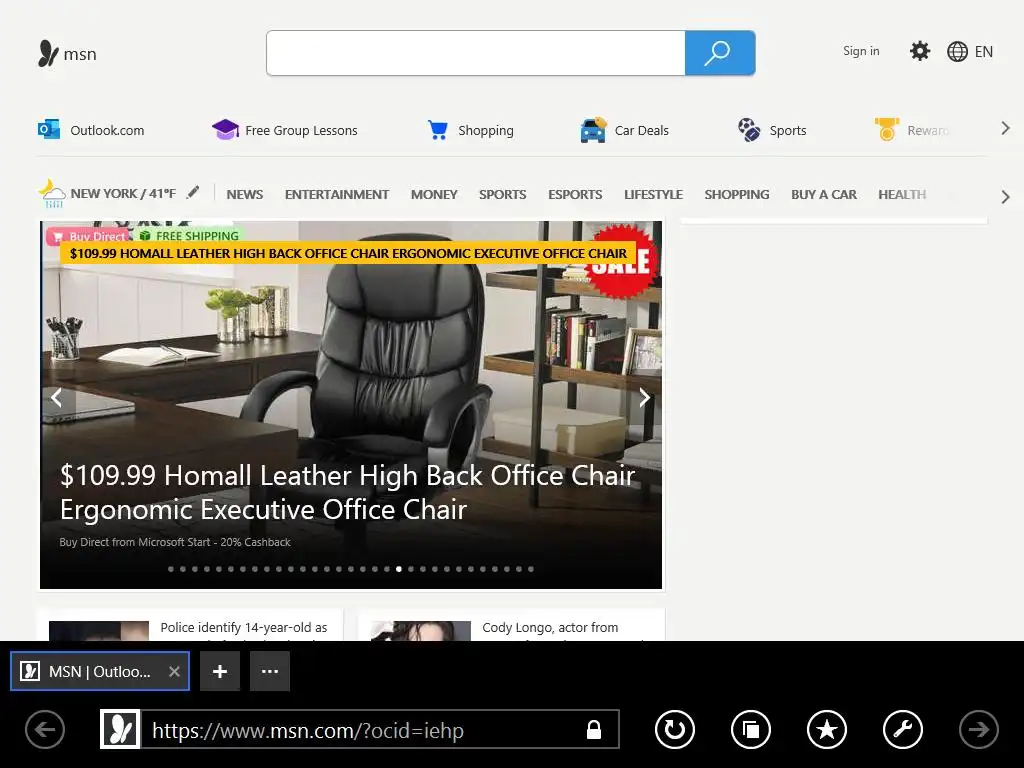Select the BUY A CAR category

[824, 195]
